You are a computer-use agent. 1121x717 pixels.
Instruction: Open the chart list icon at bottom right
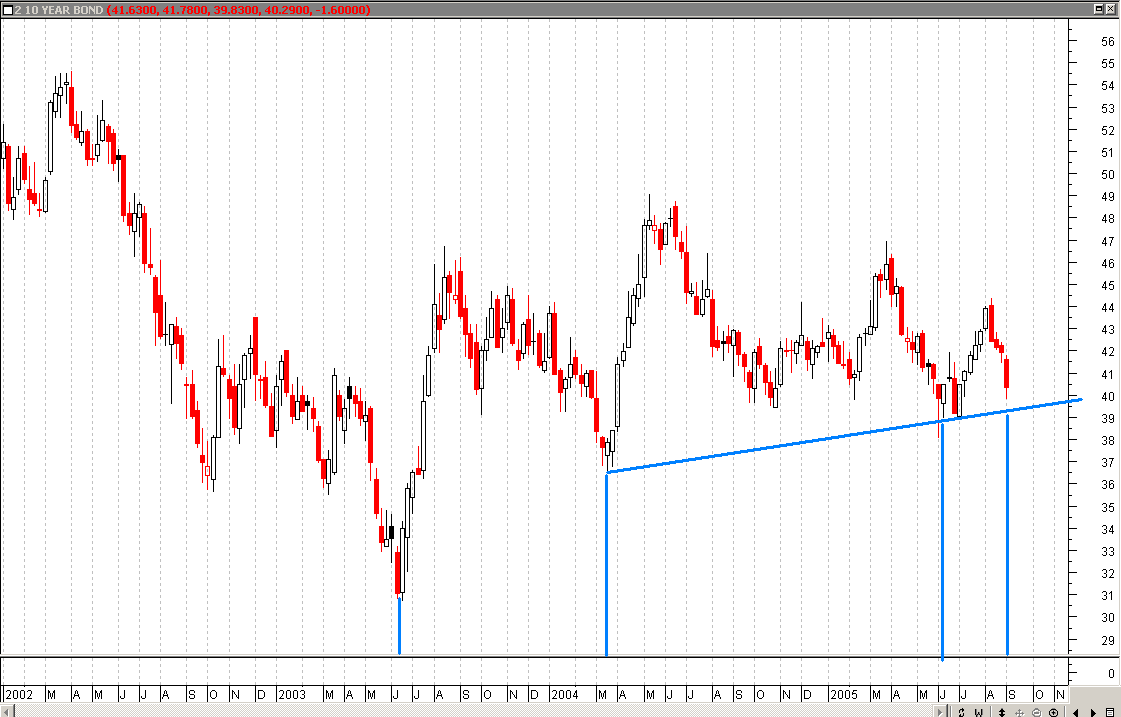(1110, 712)
